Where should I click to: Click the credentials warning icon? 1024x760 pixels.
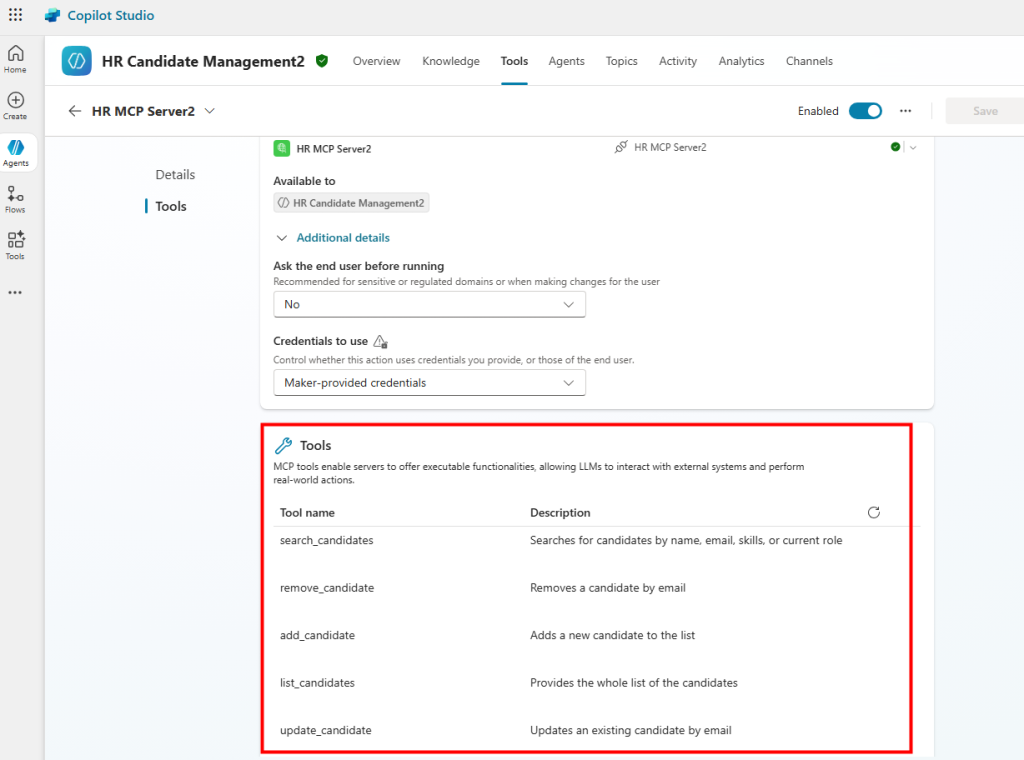coord(380,341)
